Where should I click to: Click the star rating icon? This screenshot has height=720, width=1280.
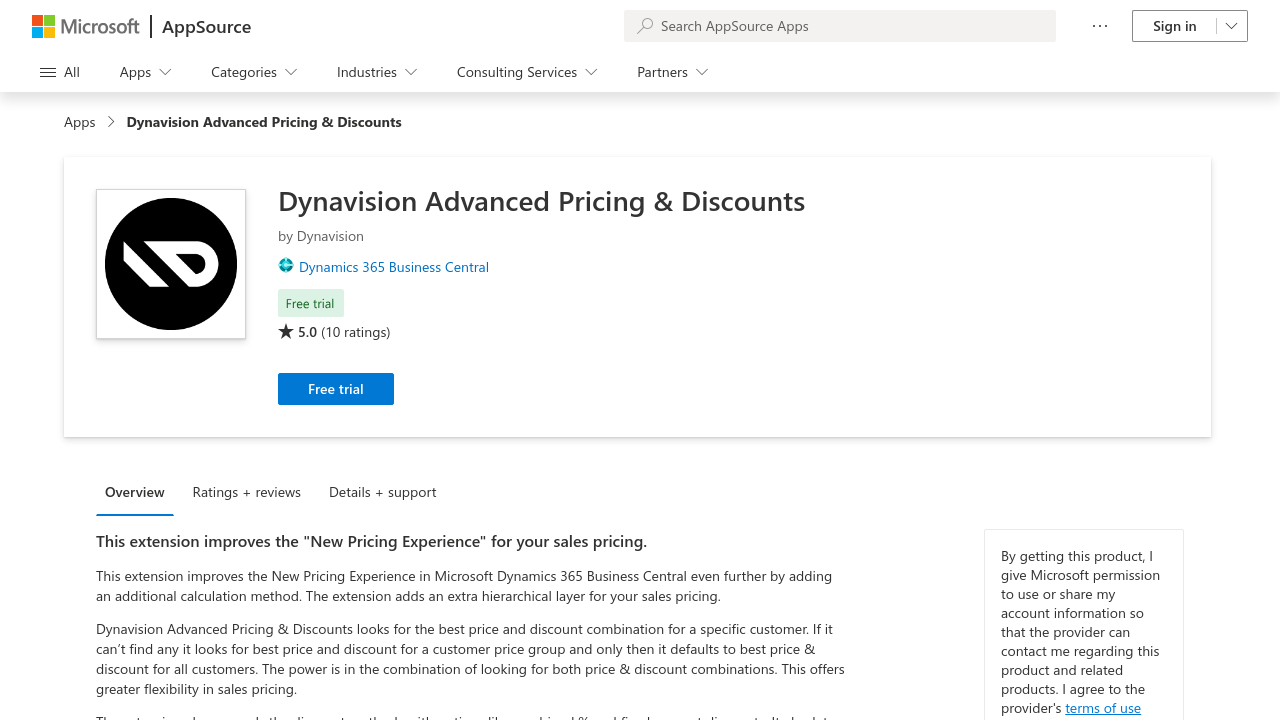point(286,331)
